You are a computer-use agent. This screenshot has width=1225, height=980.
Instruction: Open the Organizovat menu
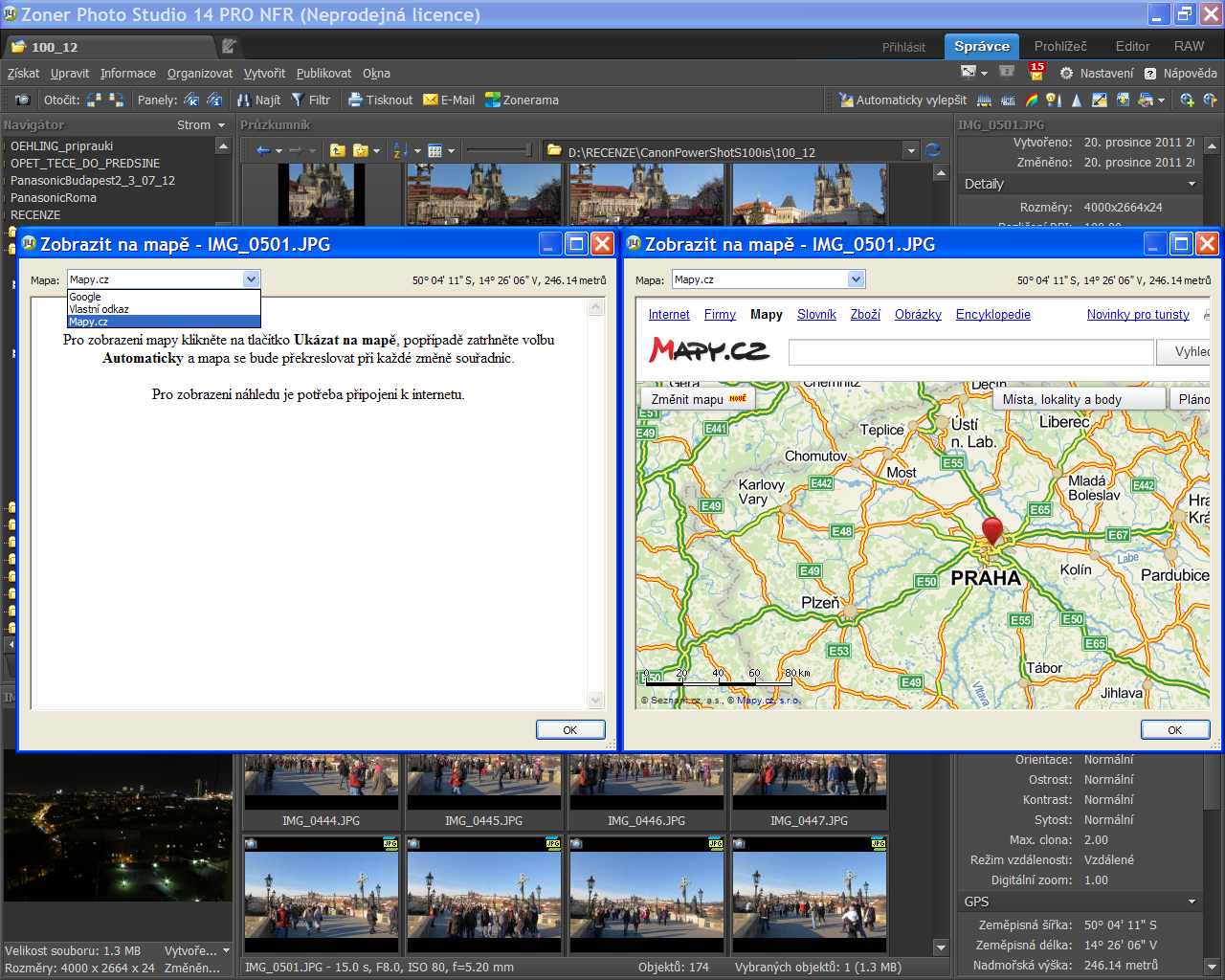[x=200, y=73]
